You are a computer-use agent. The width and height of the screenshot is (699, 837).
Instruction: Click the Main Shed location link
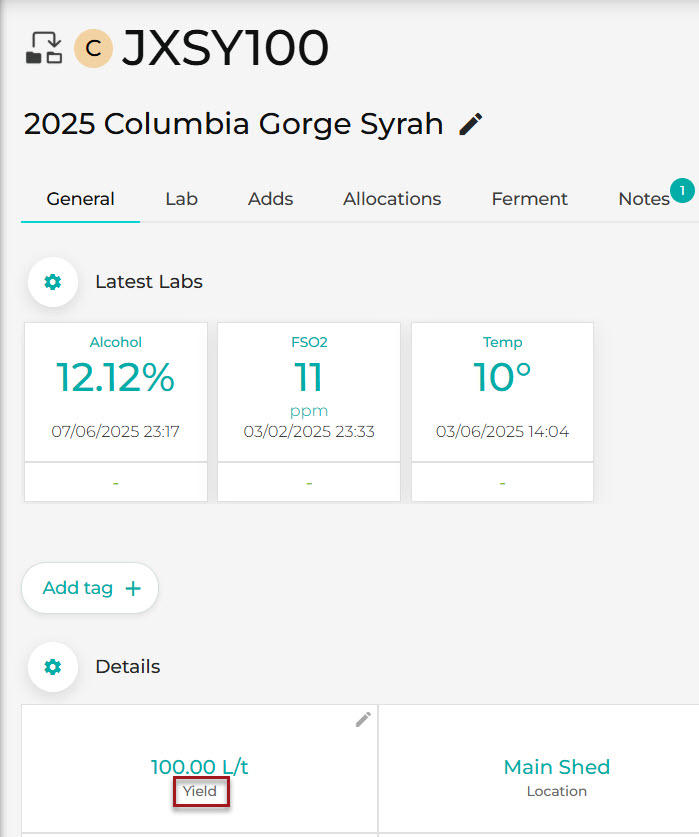click(x=556, y=767)
